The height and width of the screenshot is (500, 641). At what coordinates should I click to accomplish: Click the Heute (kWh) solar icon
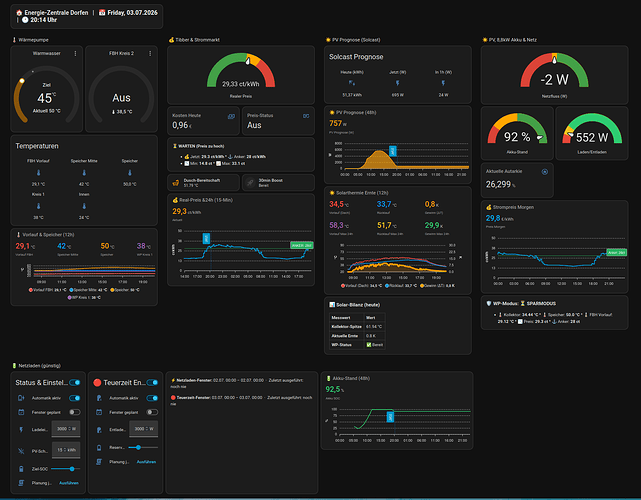click(x=352, y=83)
